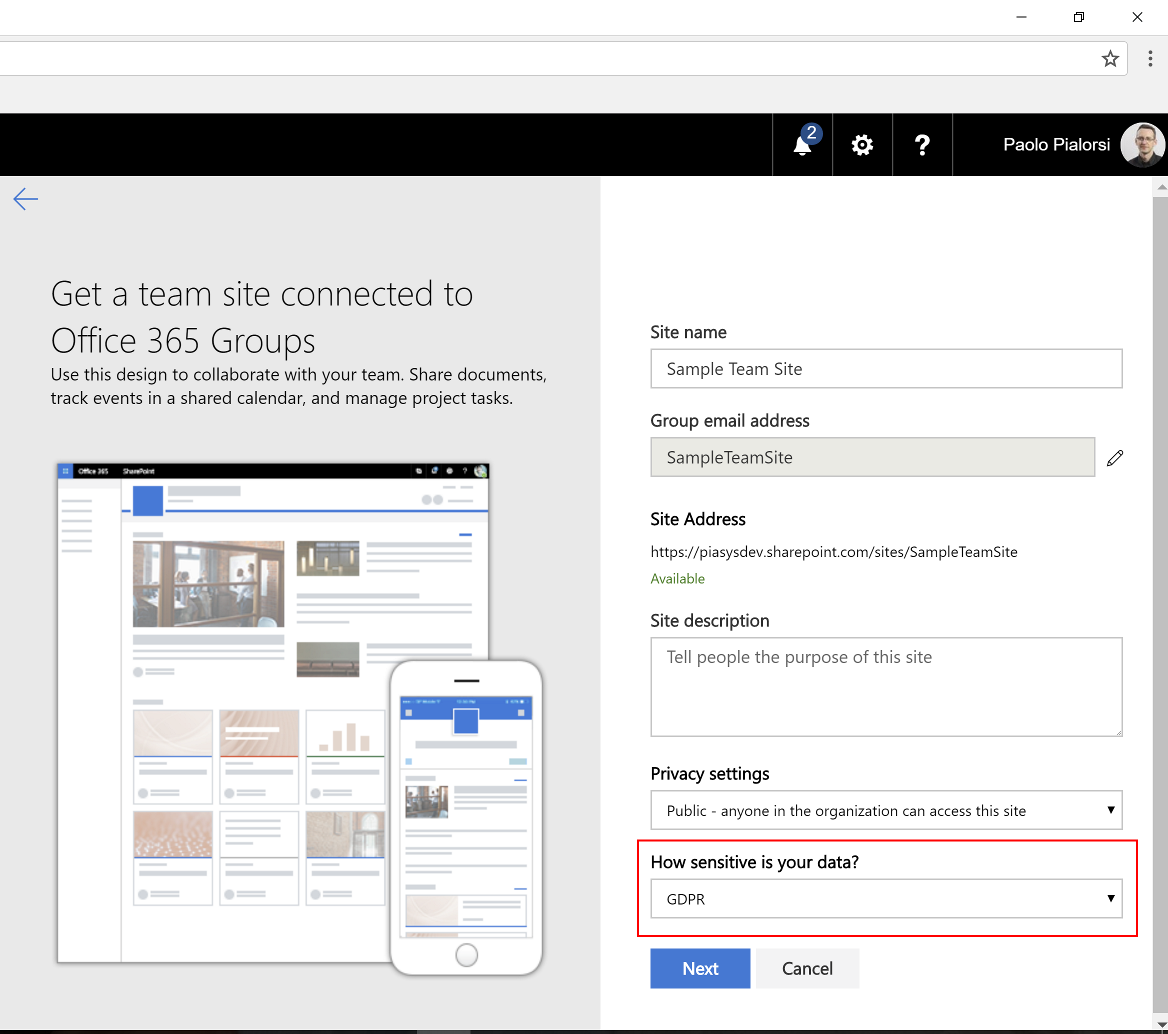Edit the group email address using the pencil
The image size is (1168, 1034).
[1115, 457]
